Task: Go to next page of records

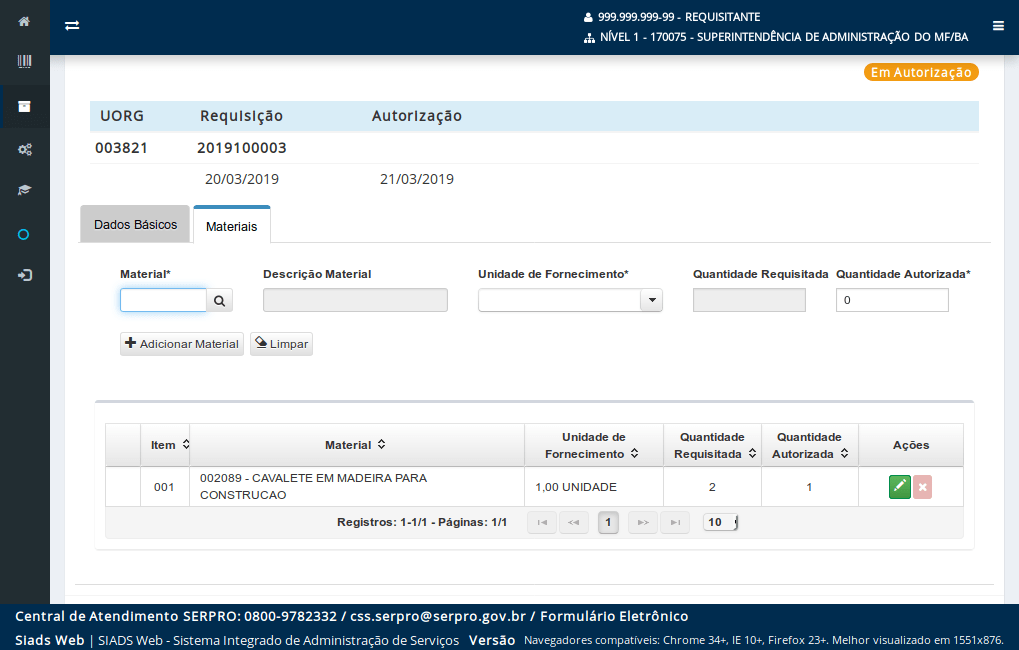Action: click(x=643, y=523)
